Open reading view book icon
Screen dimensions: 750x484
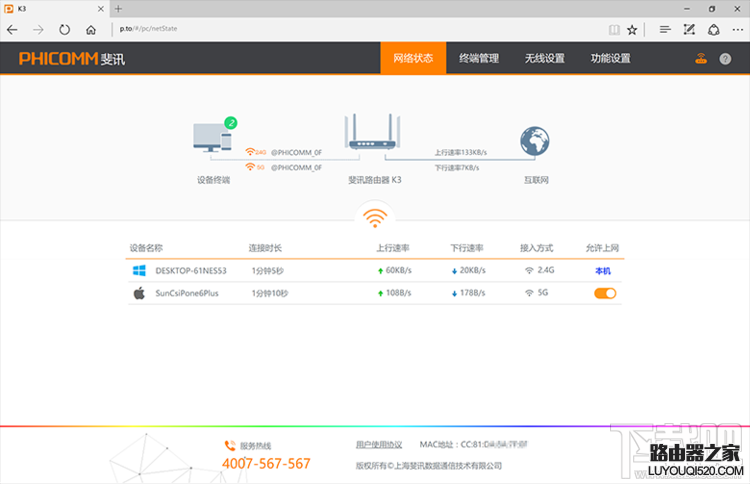coord(614,30)
